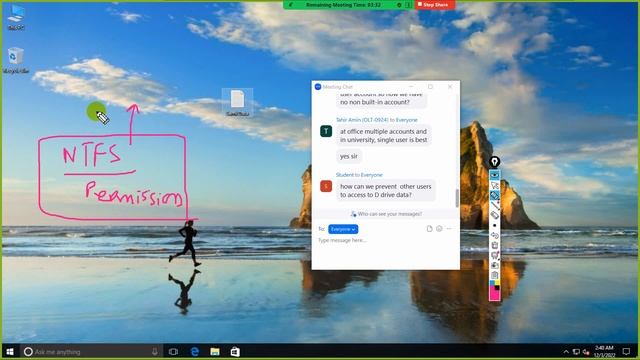The height and width of the screenshot is (360, 640).
Task: Select the cursor arrow tool in annotation toolbar
Action: pos(494,186)
